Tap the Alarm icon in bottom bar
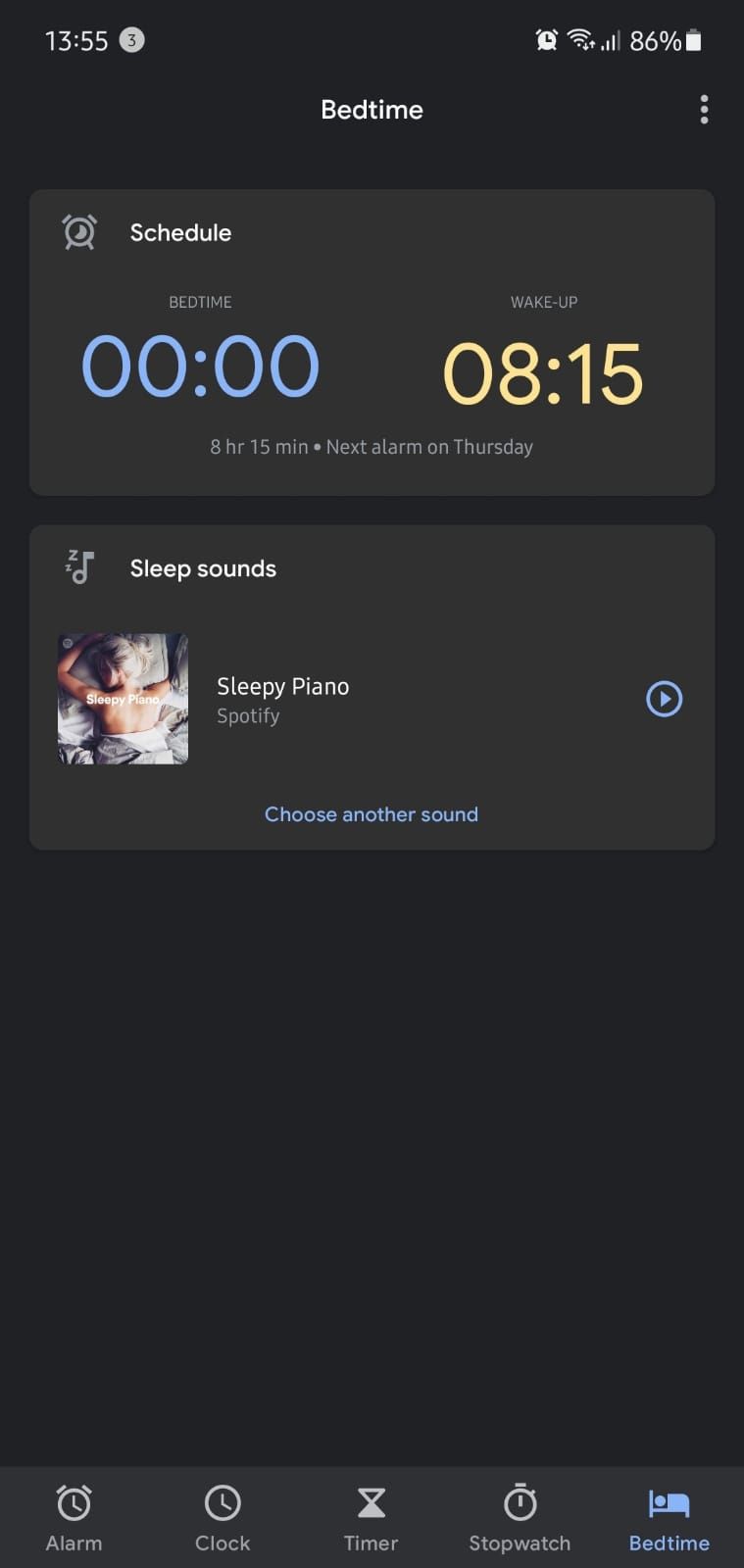The image size is (744, 1568). [x=74, y=1502]
